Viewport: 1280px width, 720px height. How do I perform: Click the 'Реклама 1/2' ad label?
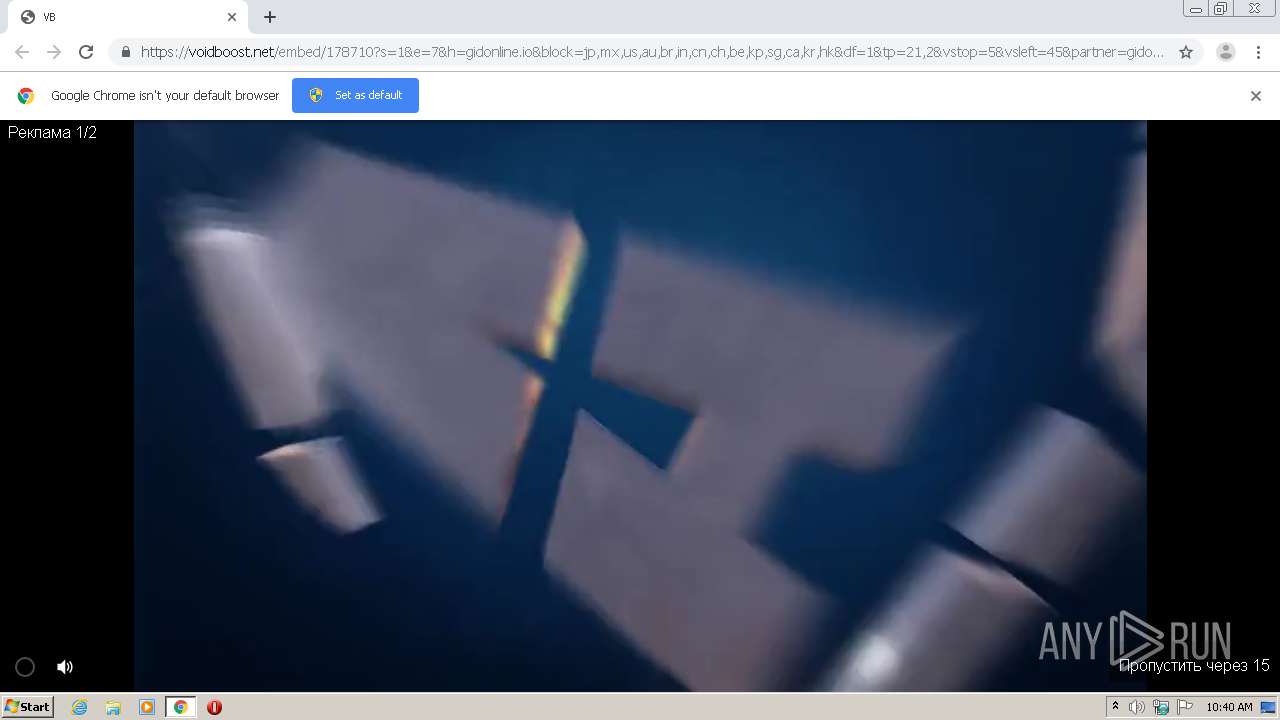[52, 132]
